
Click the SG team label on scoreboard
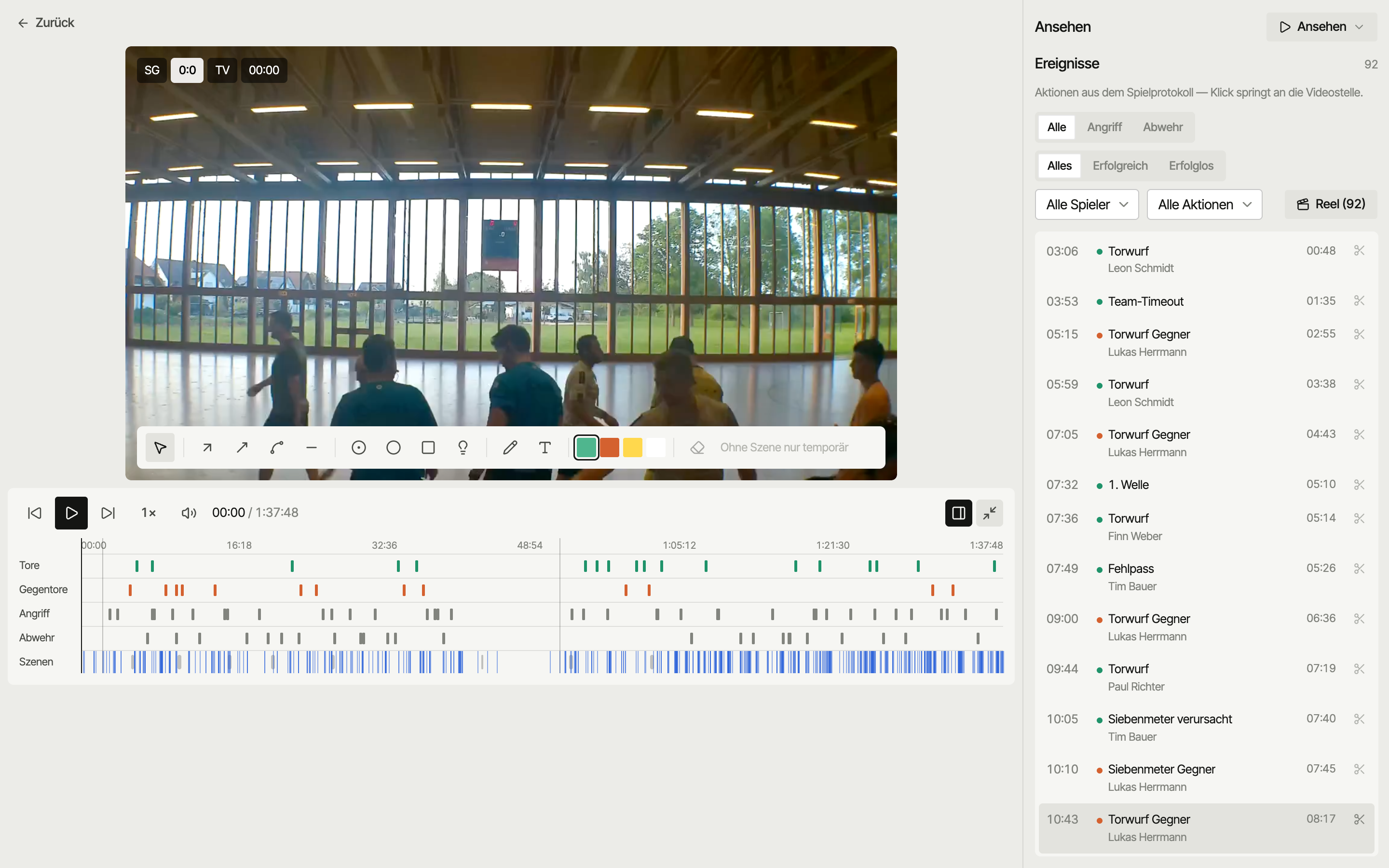coord(151,70)
